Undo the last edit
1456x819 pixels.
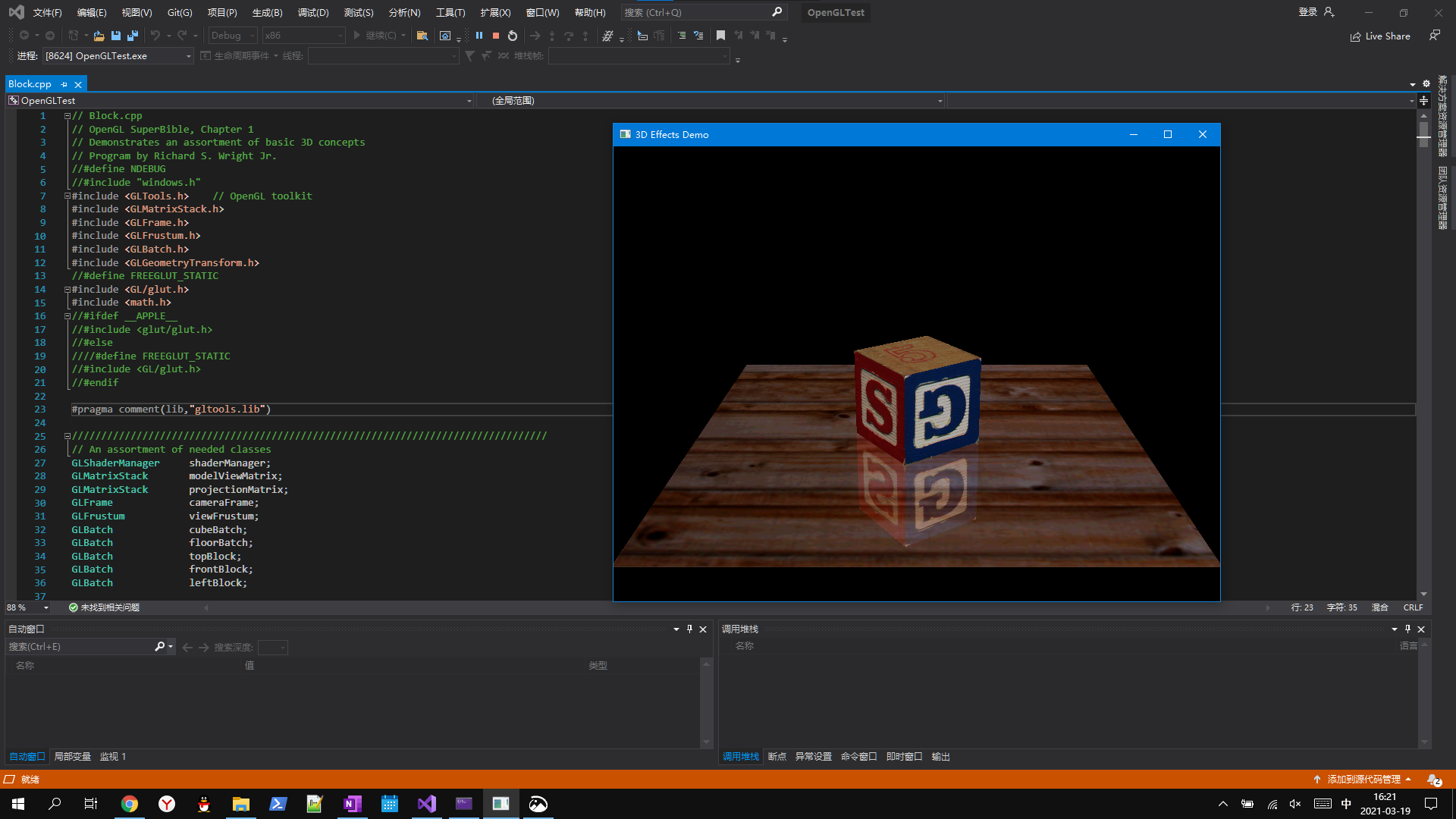157,36
